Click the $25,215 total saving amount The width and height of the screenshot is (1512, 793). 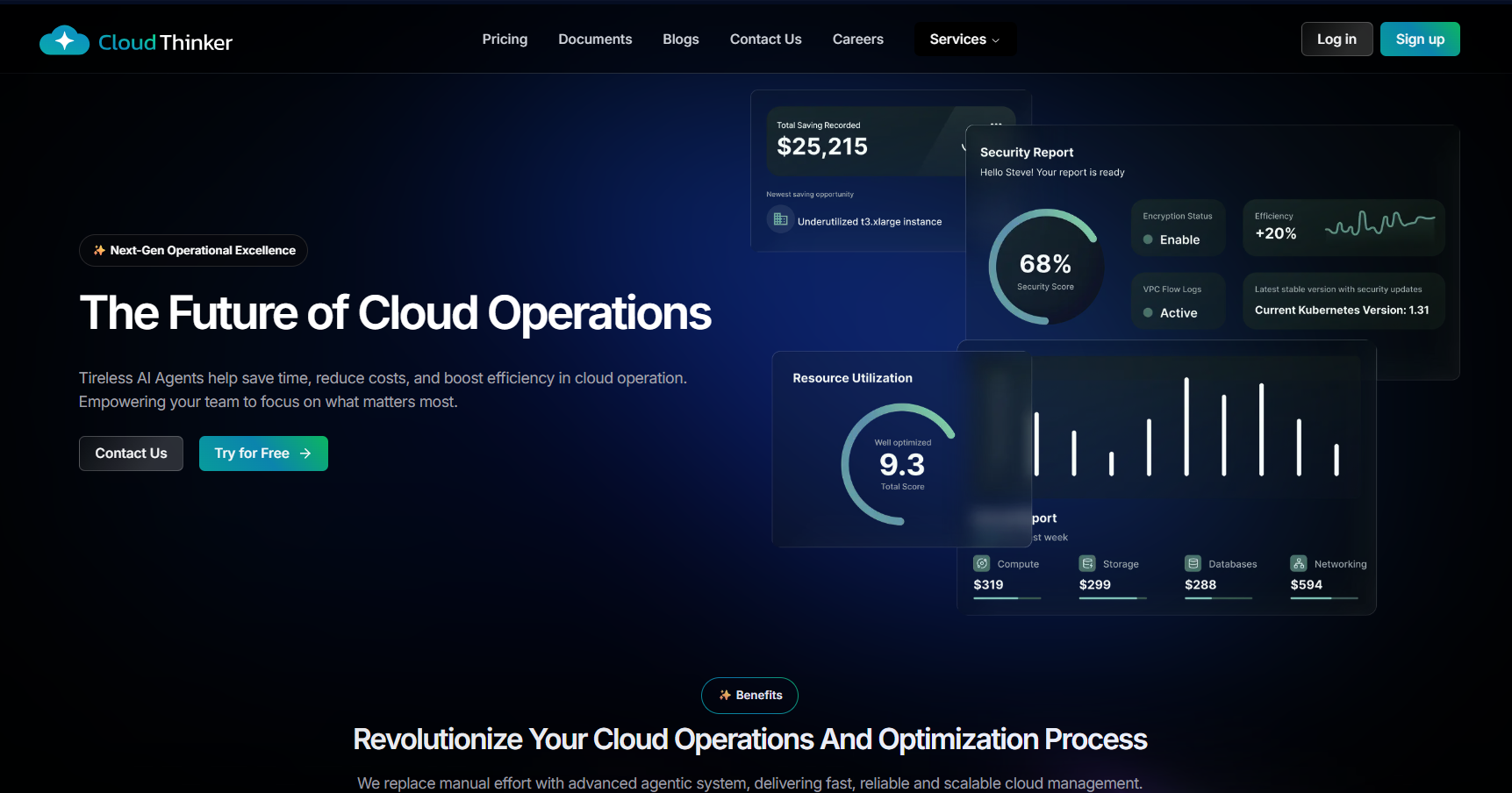pyautogui.click(x=822, y=146)
